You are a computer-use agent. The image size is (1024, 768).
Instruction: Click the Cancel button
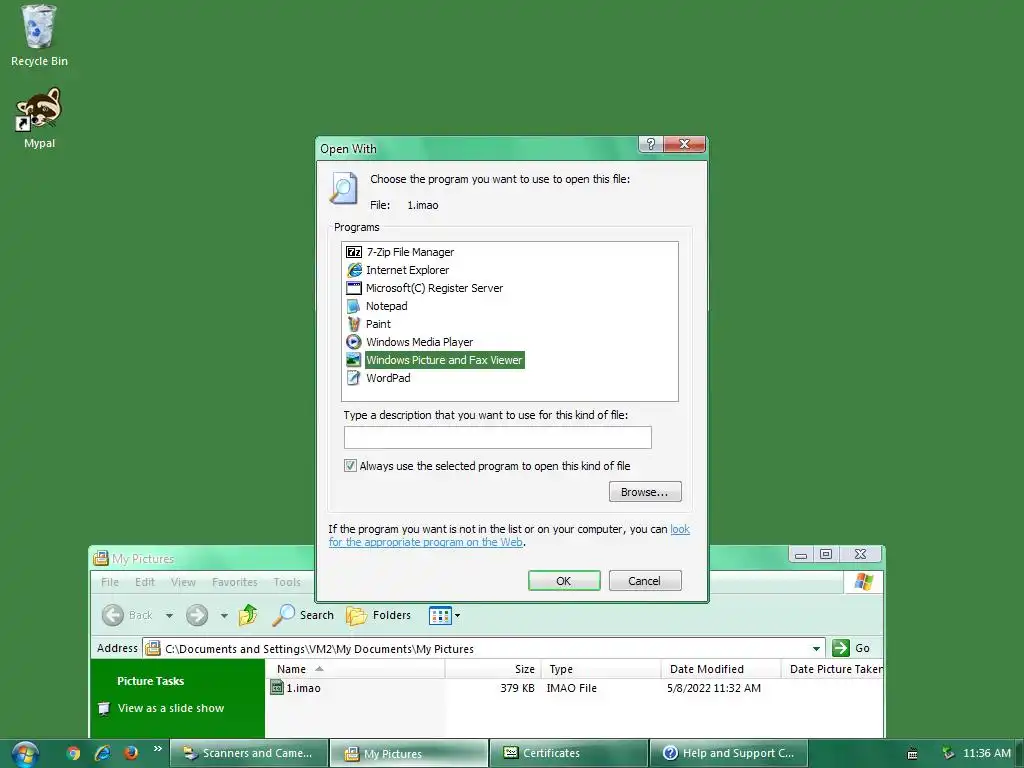click(x=645, y=581)
